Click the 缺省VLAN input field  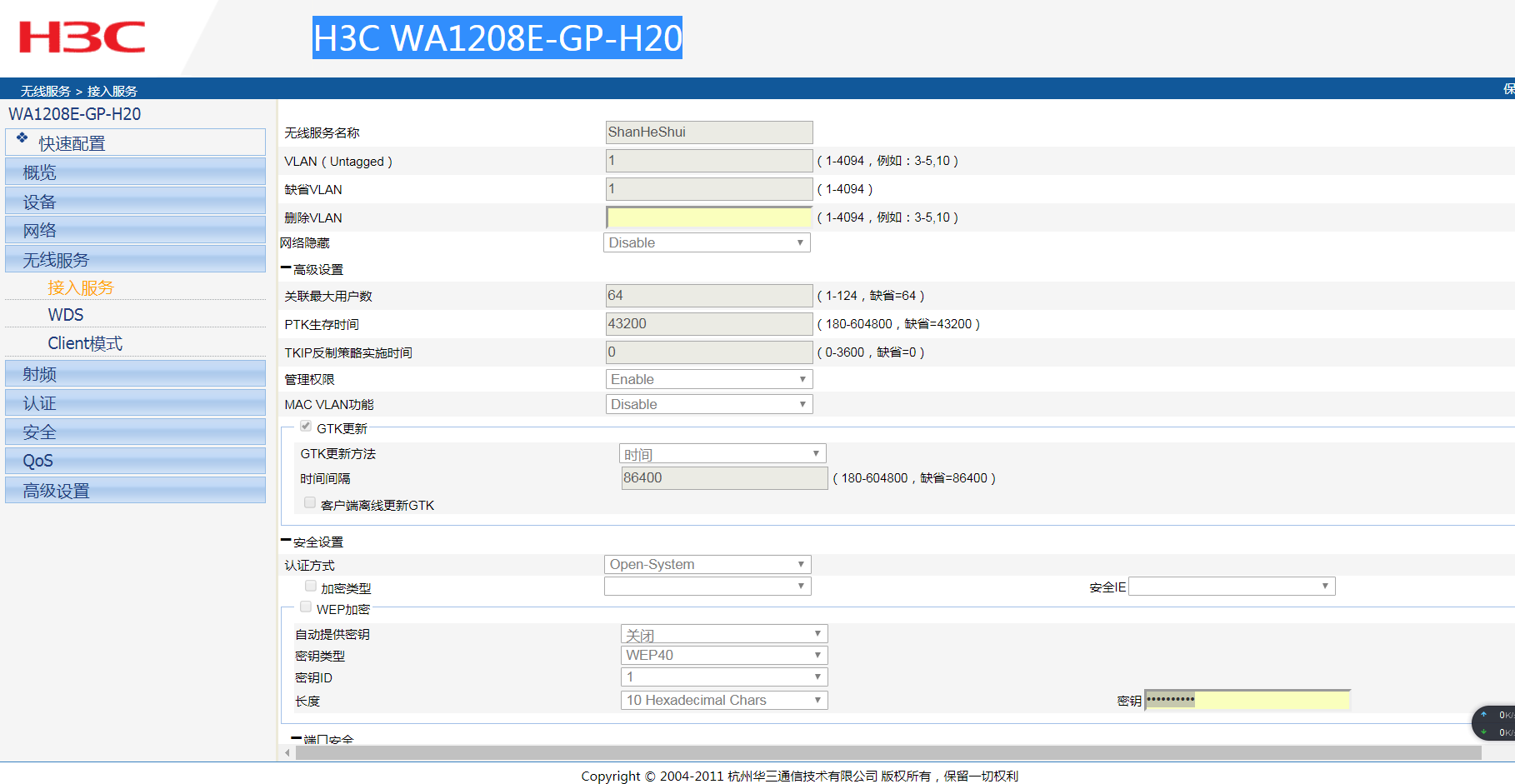coord(709,188)
